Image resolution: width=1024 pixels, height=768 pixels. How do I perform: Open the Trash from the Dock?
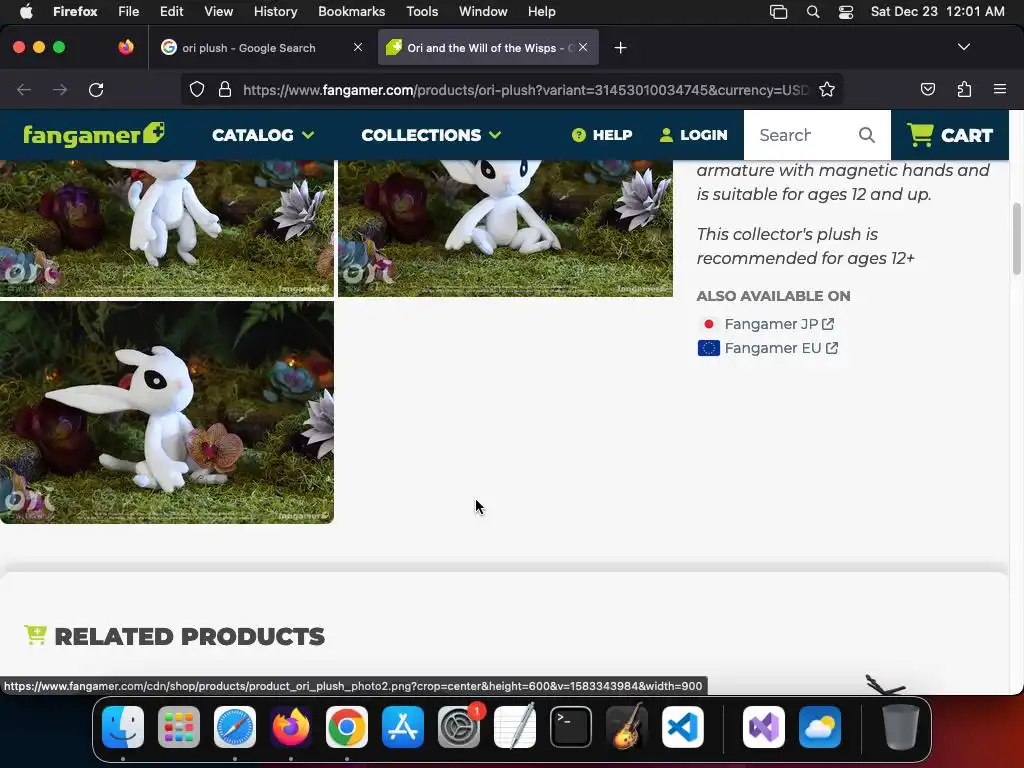pyautogui.click(x=901, y=727)
